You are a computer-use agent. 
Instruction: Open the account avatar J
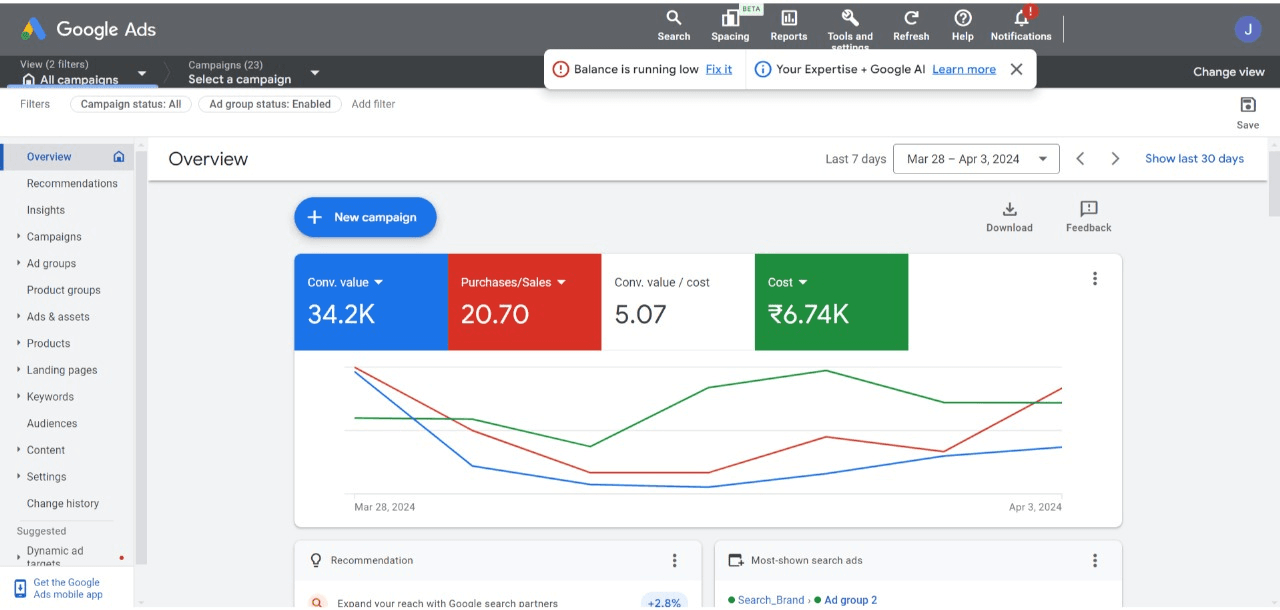(x=1248, y=29)
